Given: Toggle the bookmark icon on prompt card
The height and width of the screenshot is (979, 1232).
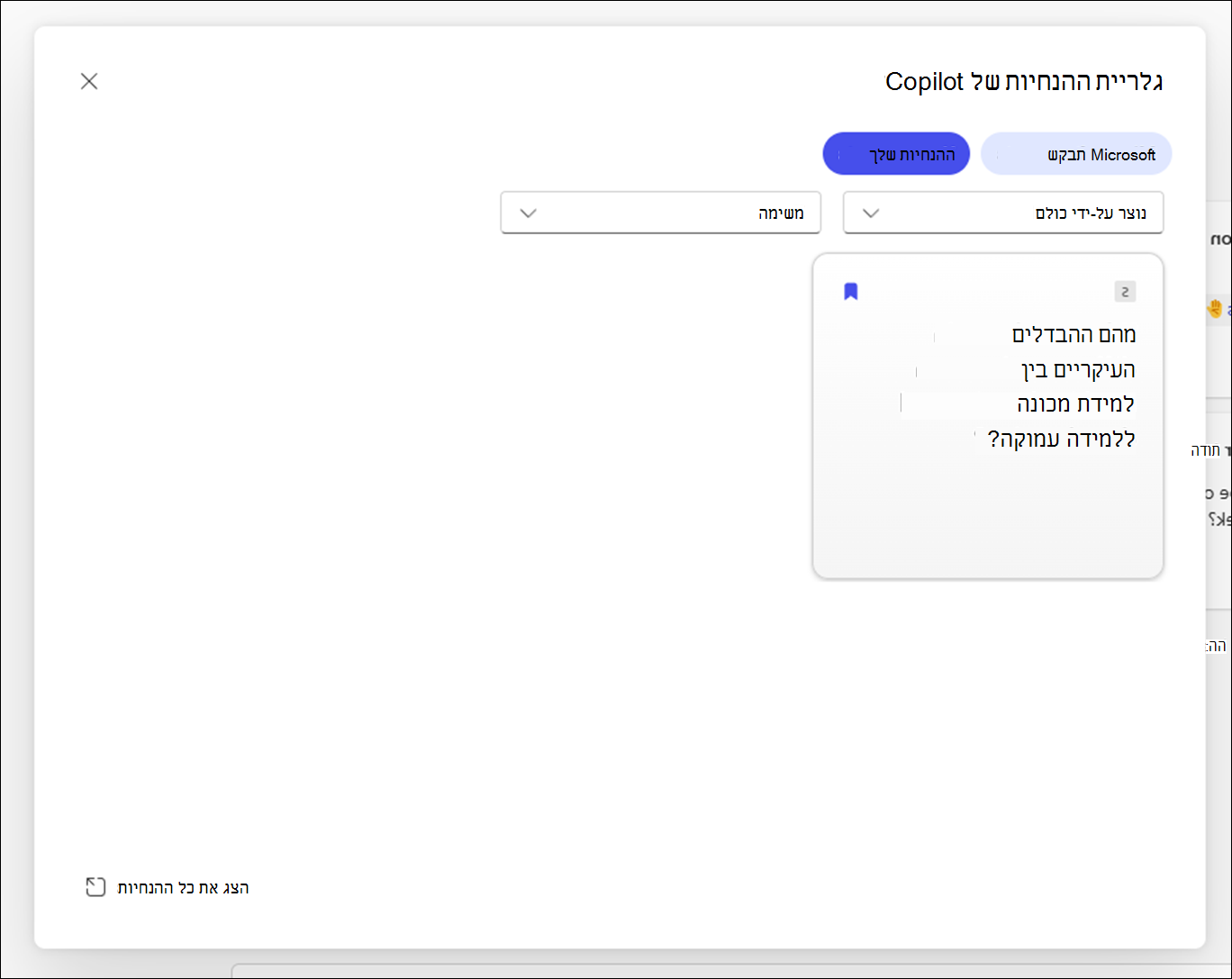Looking at the screenshot, I should (x=851, y=291).
